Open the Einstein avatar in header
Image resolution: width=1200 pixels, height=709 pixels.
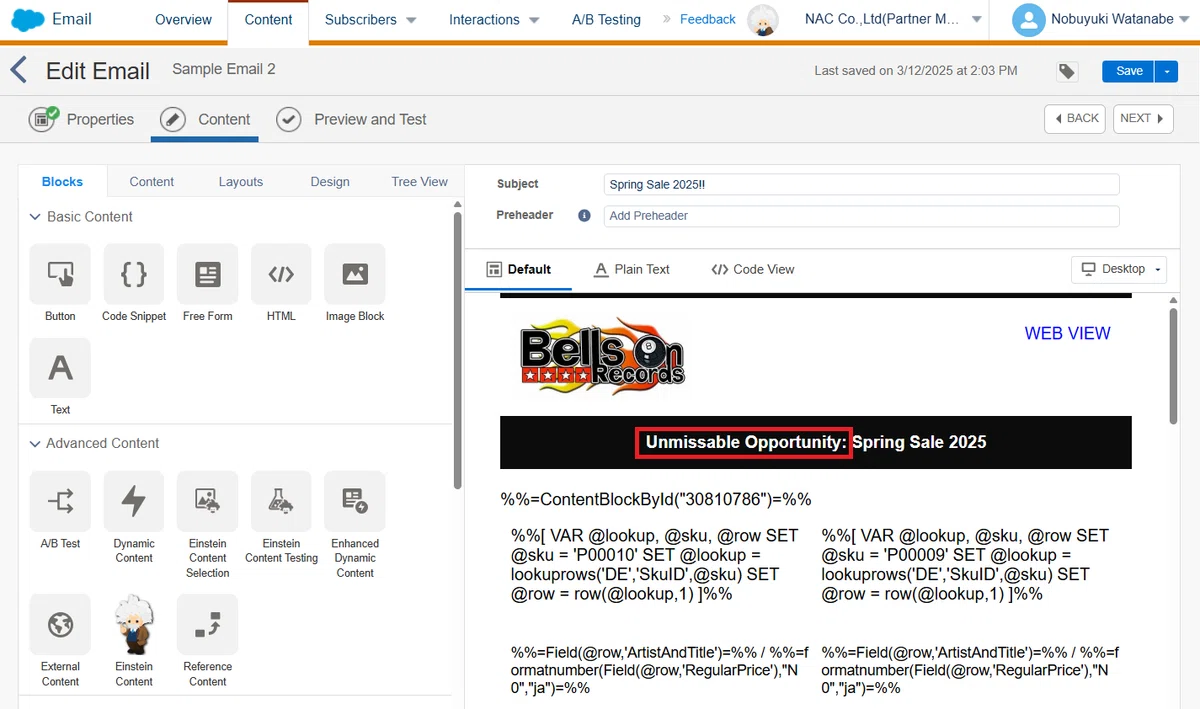(x=763, y=20)
